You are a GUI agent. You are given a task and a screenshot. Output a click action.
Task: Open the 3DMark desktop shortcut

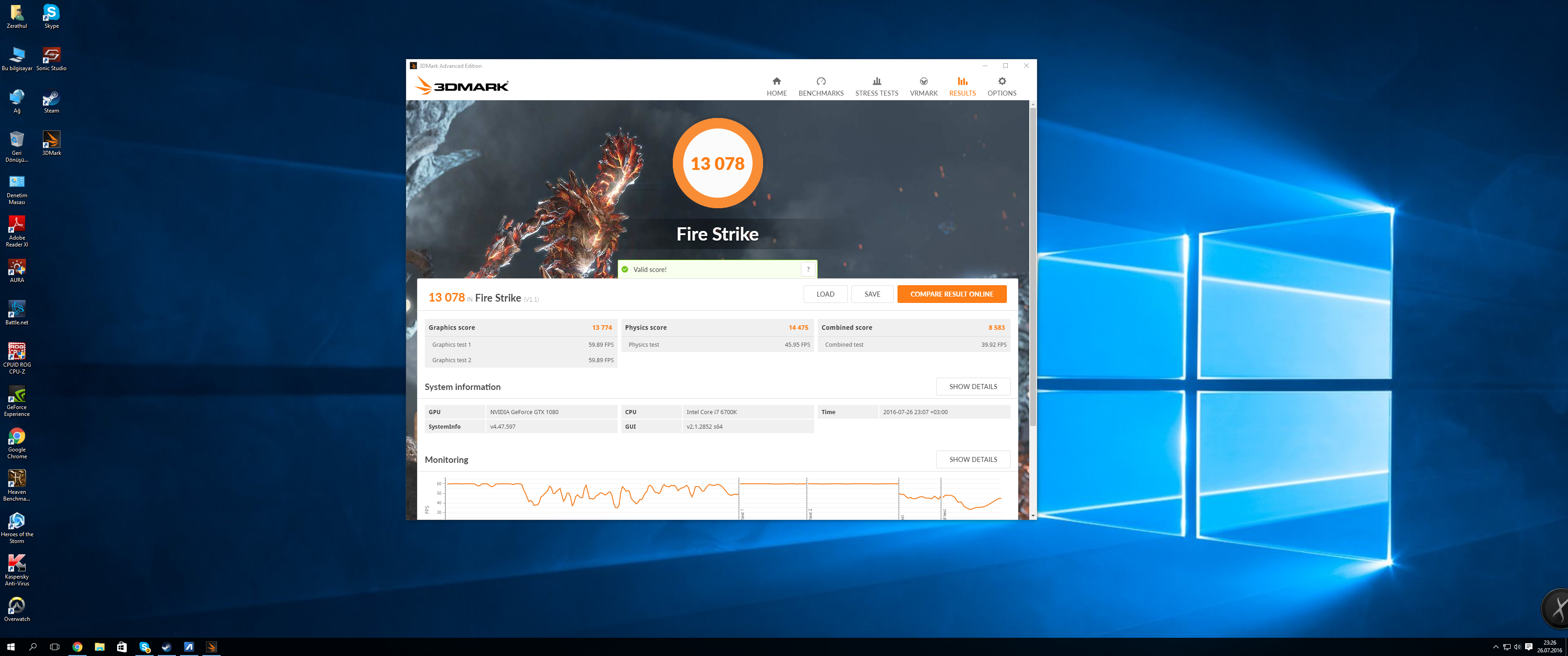pyautogui.click(x=51, y=143)
